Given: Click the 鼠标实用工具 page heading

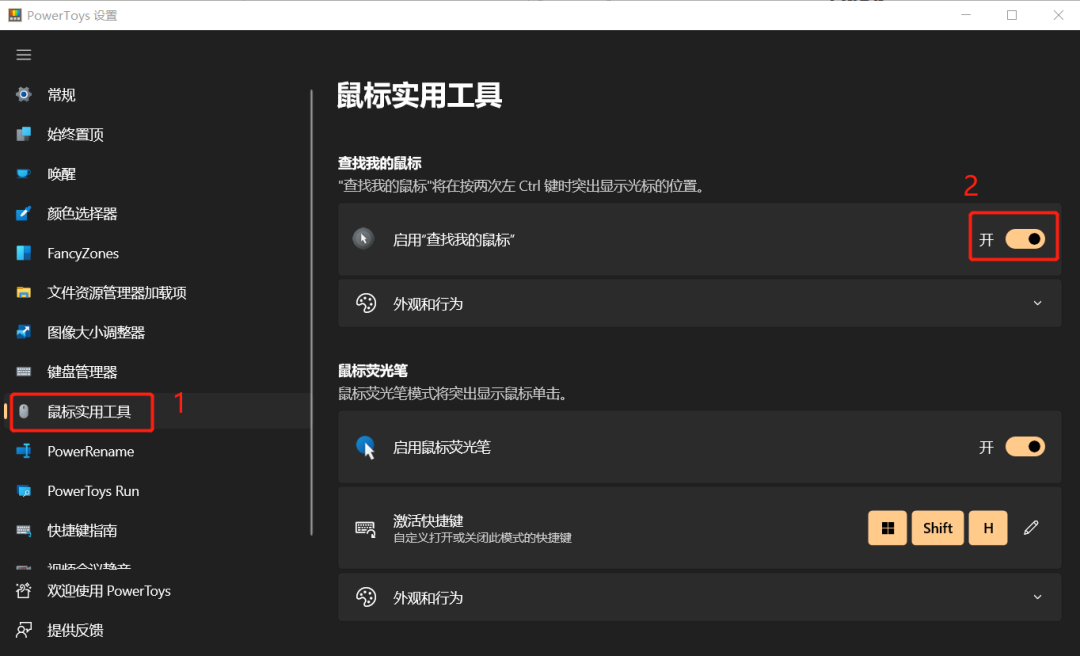Looking at the screenshot, I should 419,95.
